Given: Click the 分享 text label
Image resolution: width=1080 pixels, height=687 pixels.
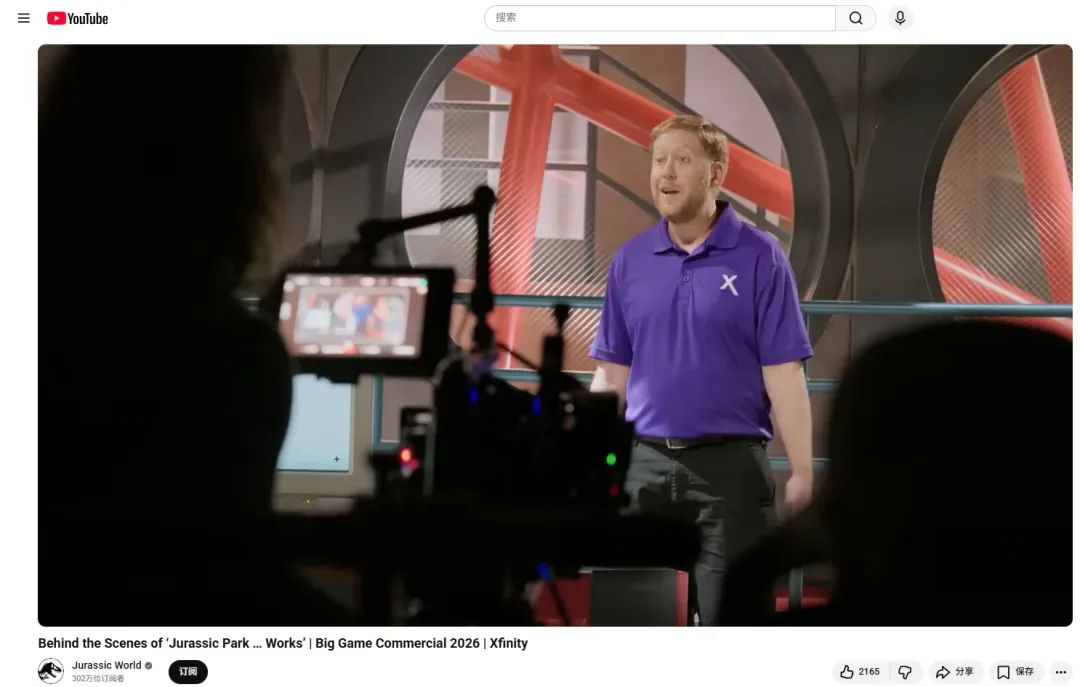Looking at the screenshot, I should [964, 672].
